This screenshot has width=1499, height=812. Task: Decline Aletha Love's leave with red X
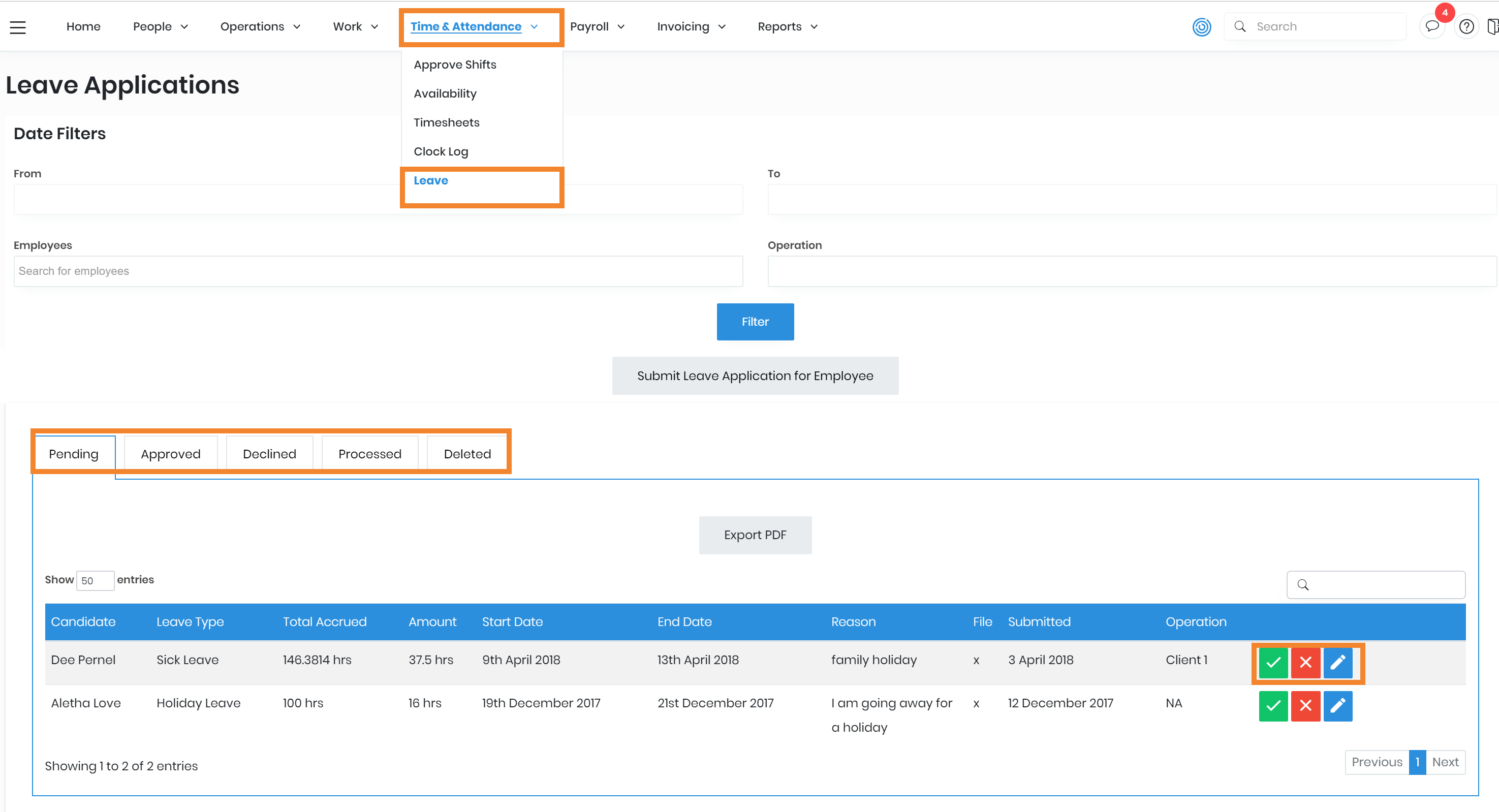(x=1305, y=705)
